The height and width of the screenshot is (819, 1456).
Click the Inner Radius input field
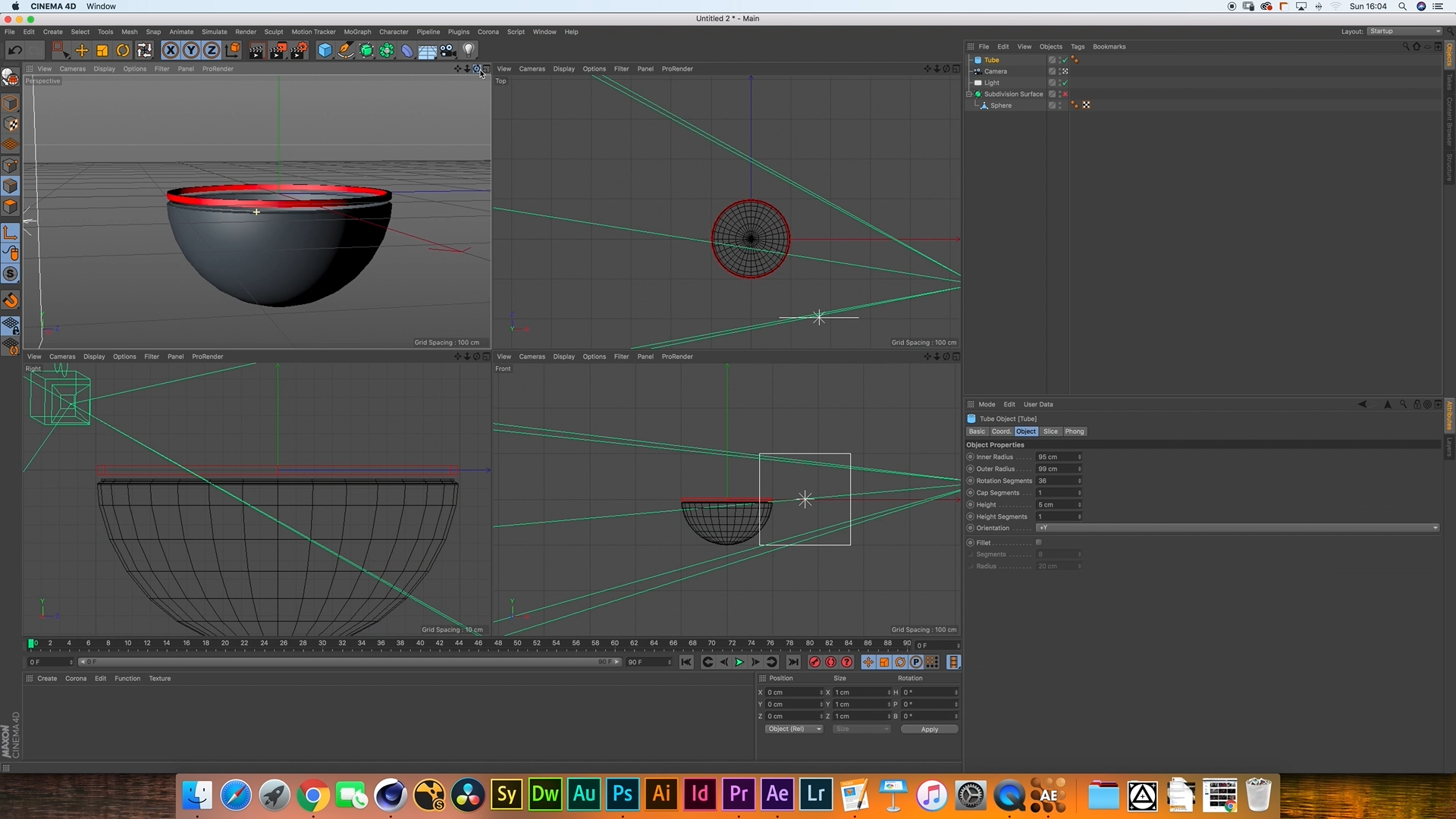click(x=1056, y=457)
